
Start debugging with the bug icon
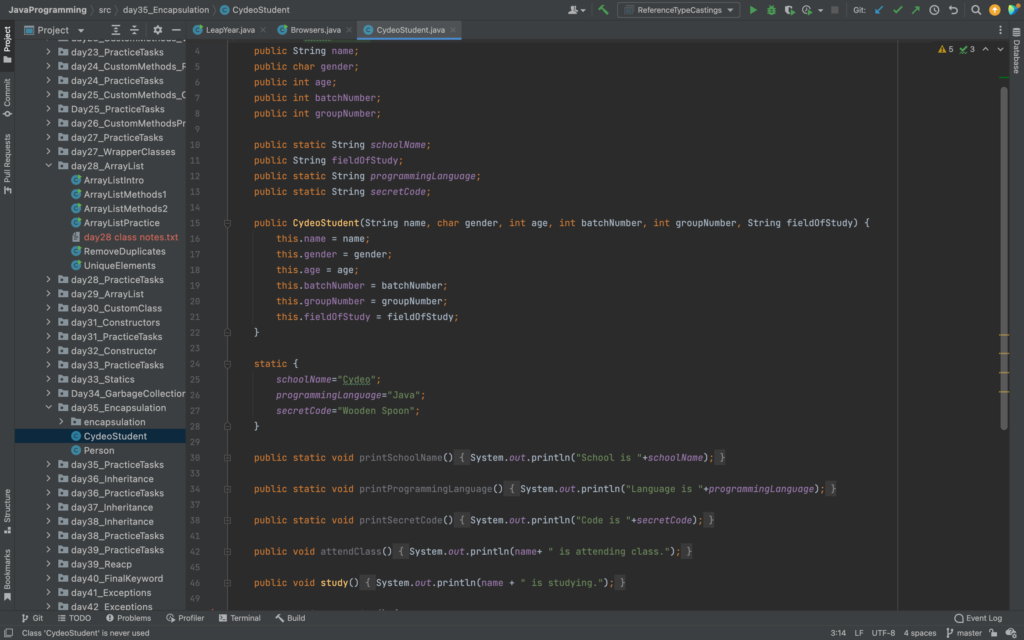tap(771, 10)
